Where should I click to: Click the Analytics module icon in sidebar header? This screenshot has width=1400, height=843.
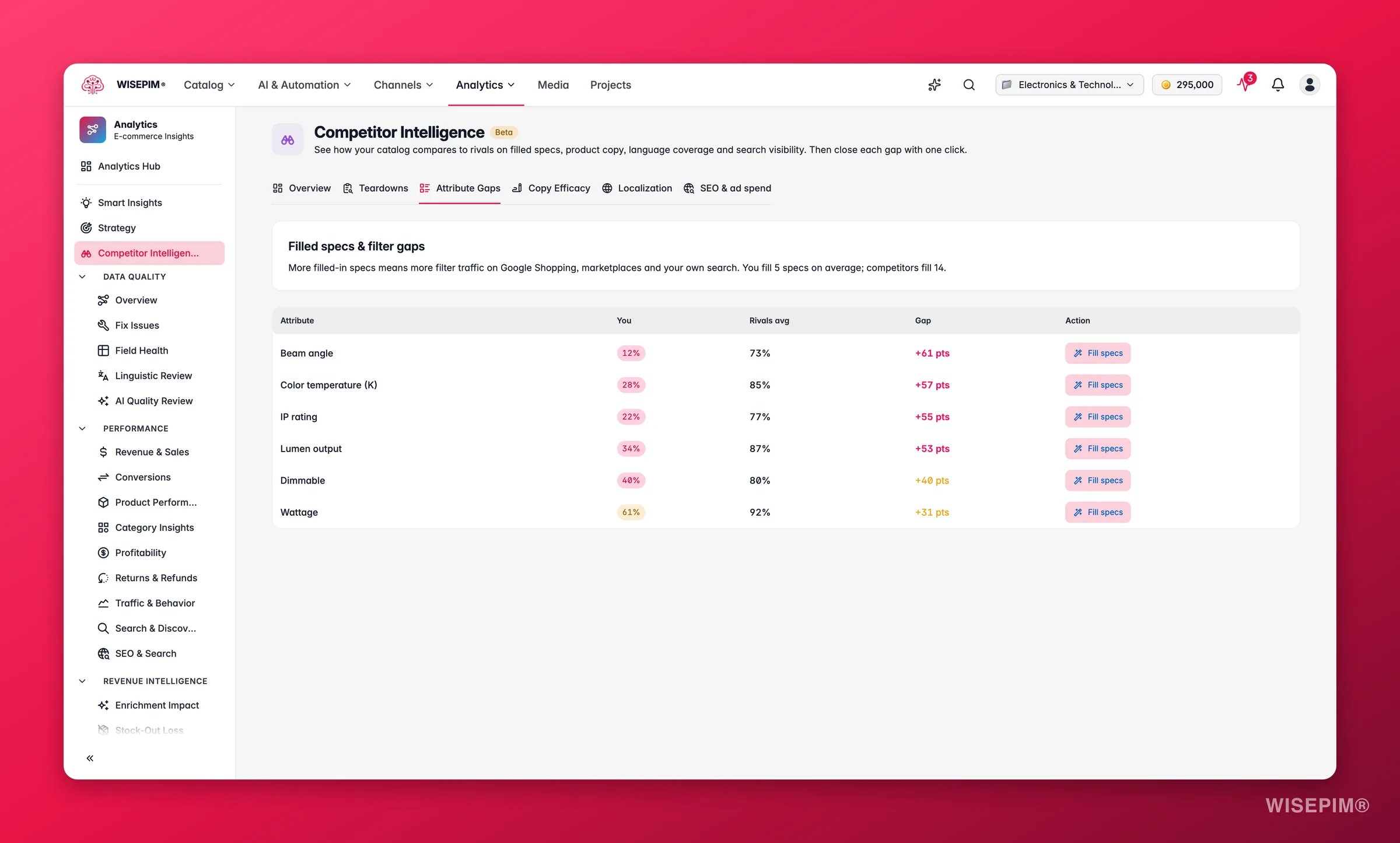(93, 130)
